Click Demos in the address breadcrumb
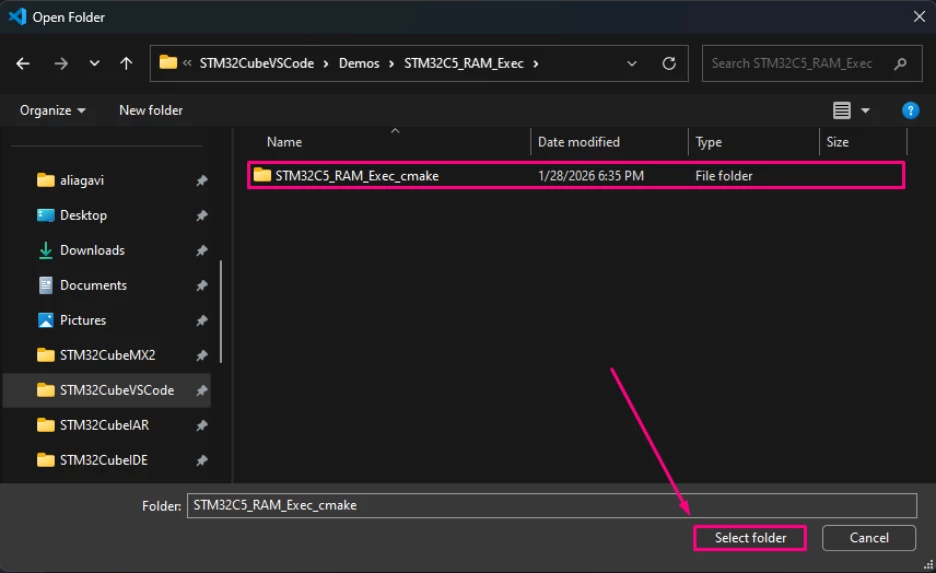 tap(359, 63)
